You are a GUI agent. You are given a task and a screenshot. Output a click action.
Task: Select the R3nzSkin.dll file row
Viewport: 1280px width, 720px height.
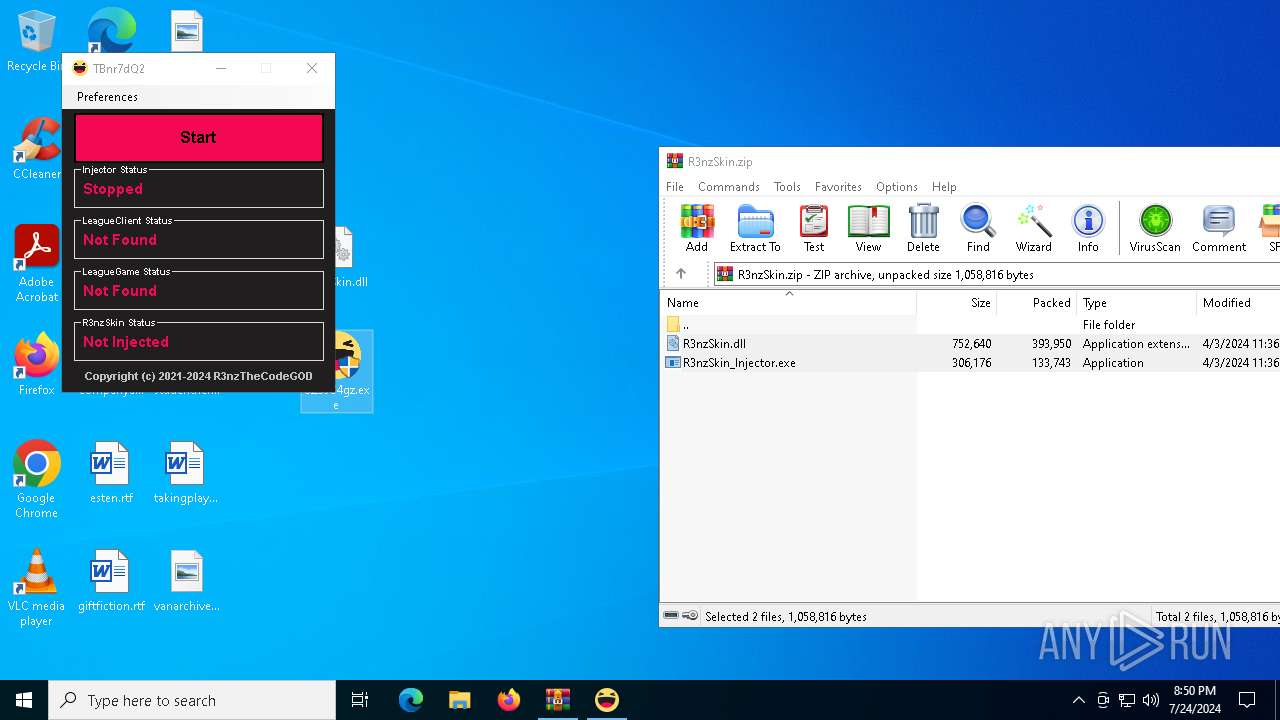click(714, 344)
